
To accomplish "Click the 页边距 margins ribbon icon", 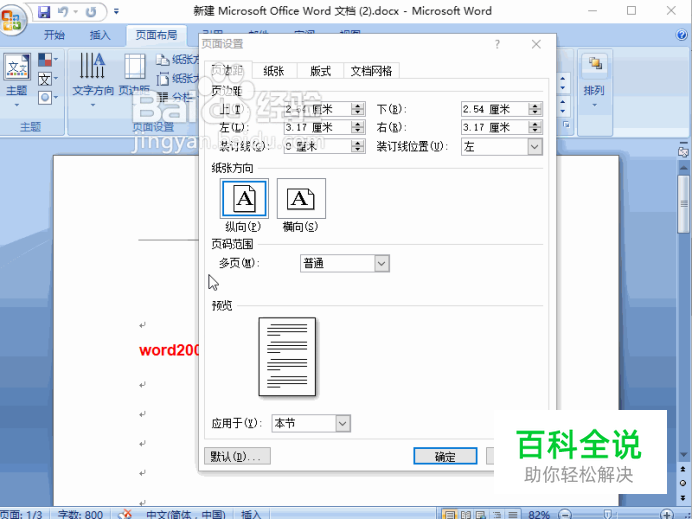I will (135, 66).
